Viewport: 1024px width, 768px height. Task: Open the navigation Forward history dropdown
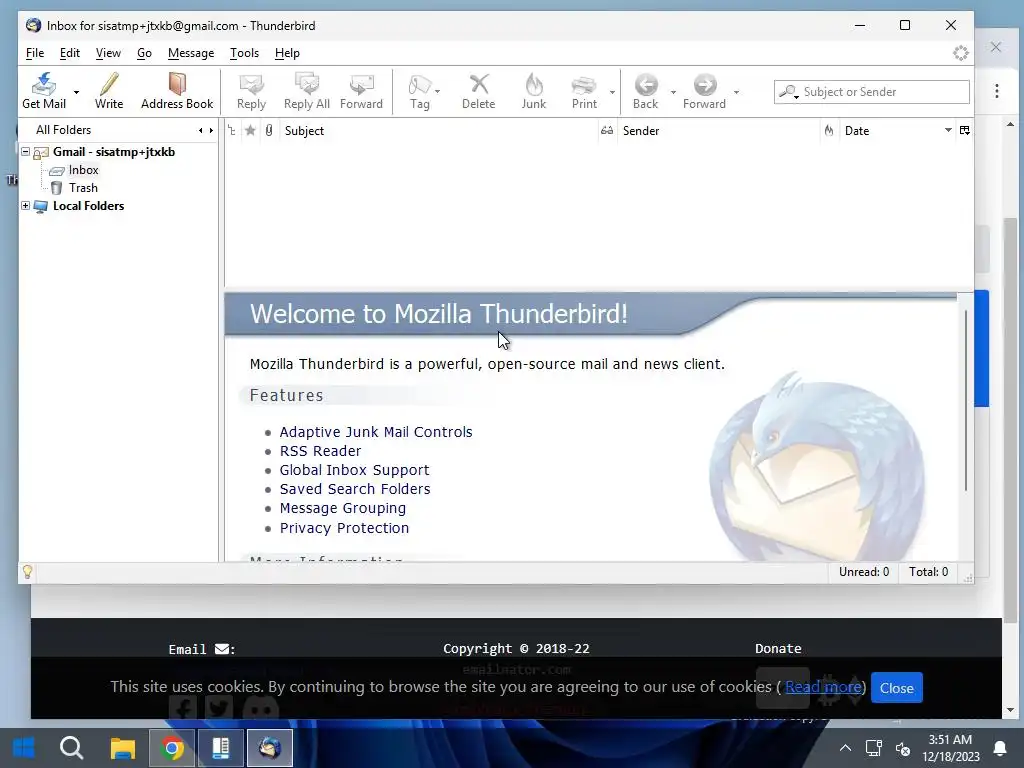(736, 92)
